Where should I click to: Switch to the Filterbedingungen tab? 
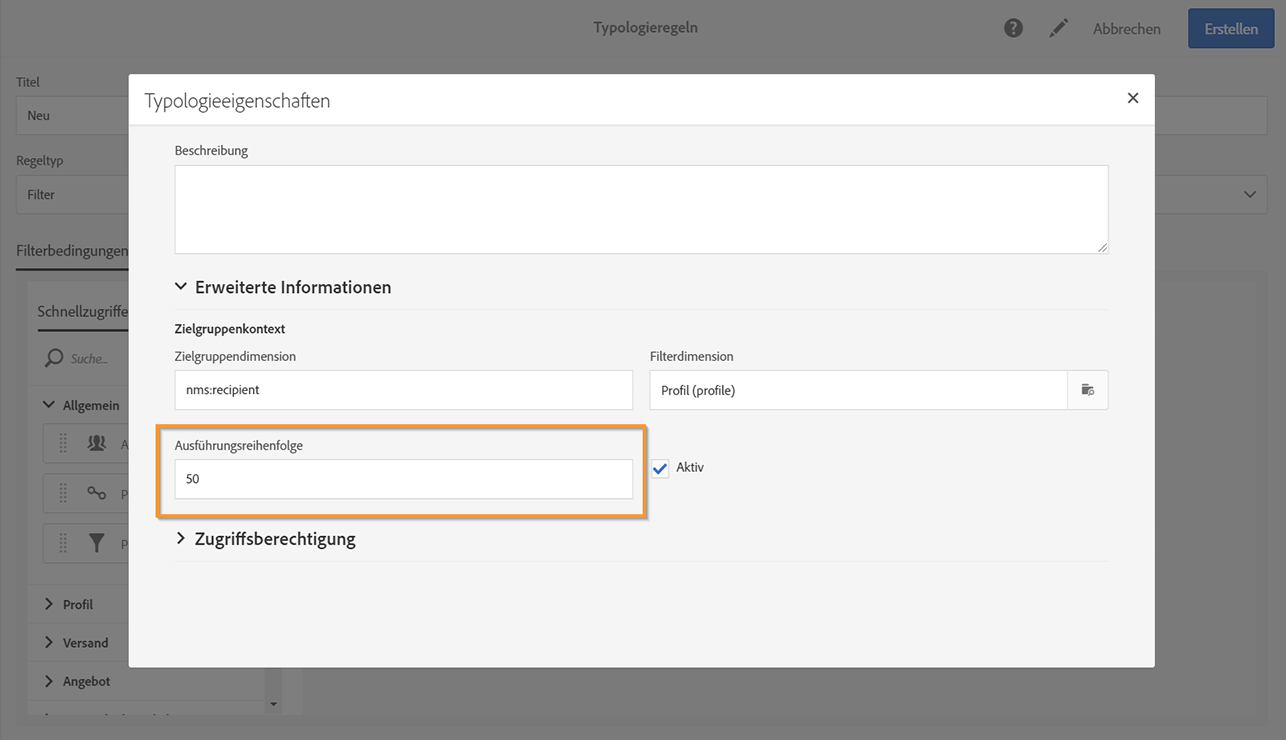pos(72,250)
